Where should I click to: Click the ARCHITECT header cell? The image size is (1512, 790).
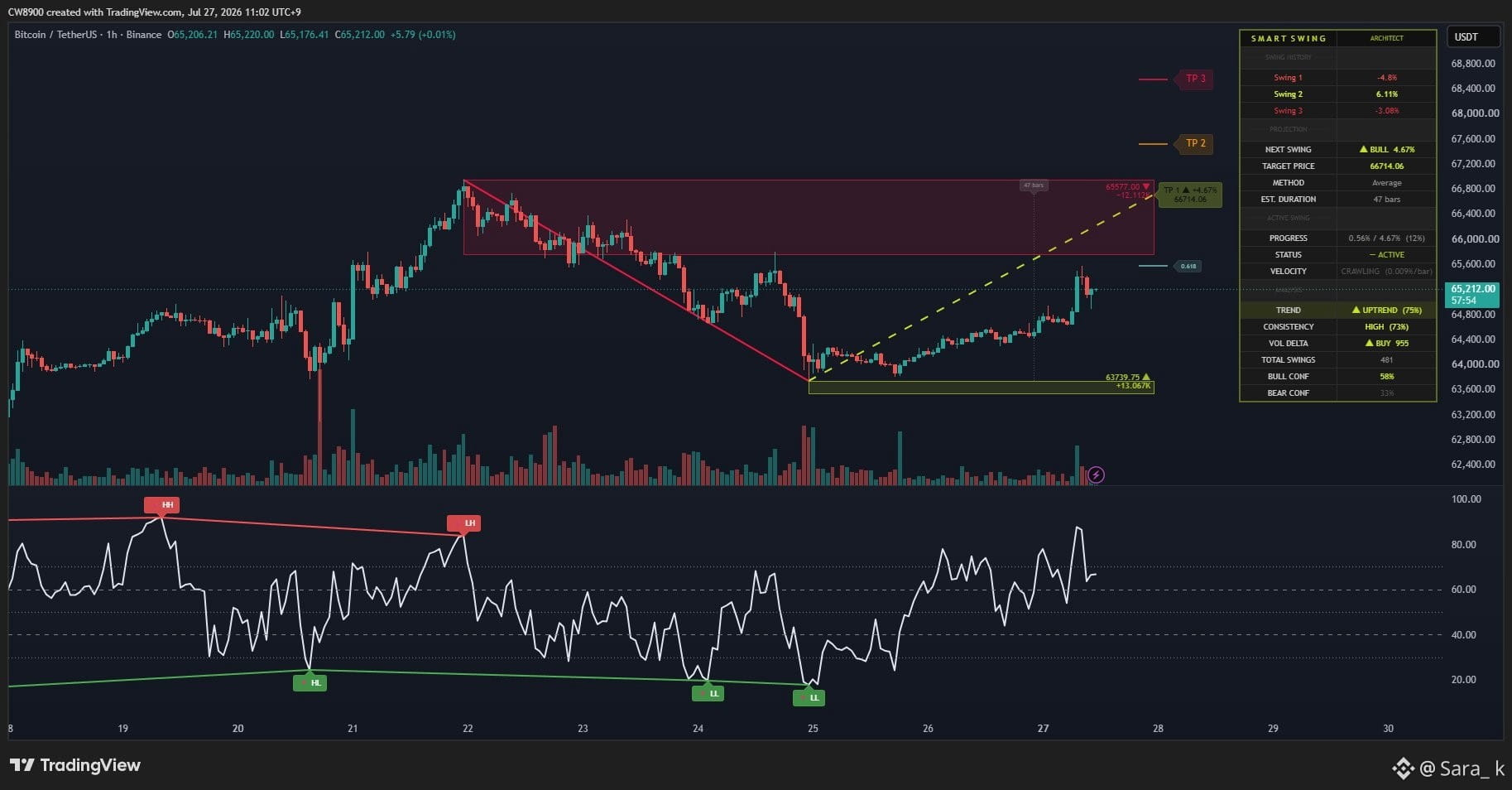click(x=1387, y=38)
